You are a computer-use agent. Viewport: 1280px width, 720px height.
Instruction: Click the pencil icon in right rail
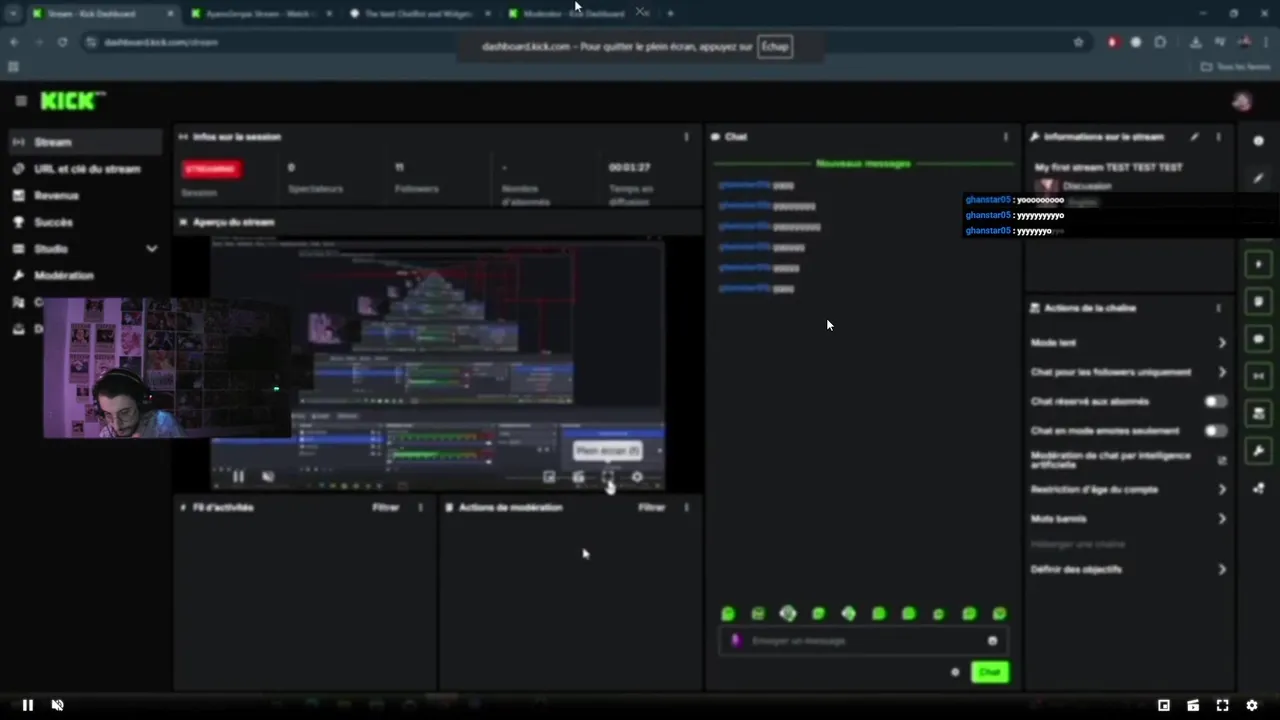pos(1258,178)
